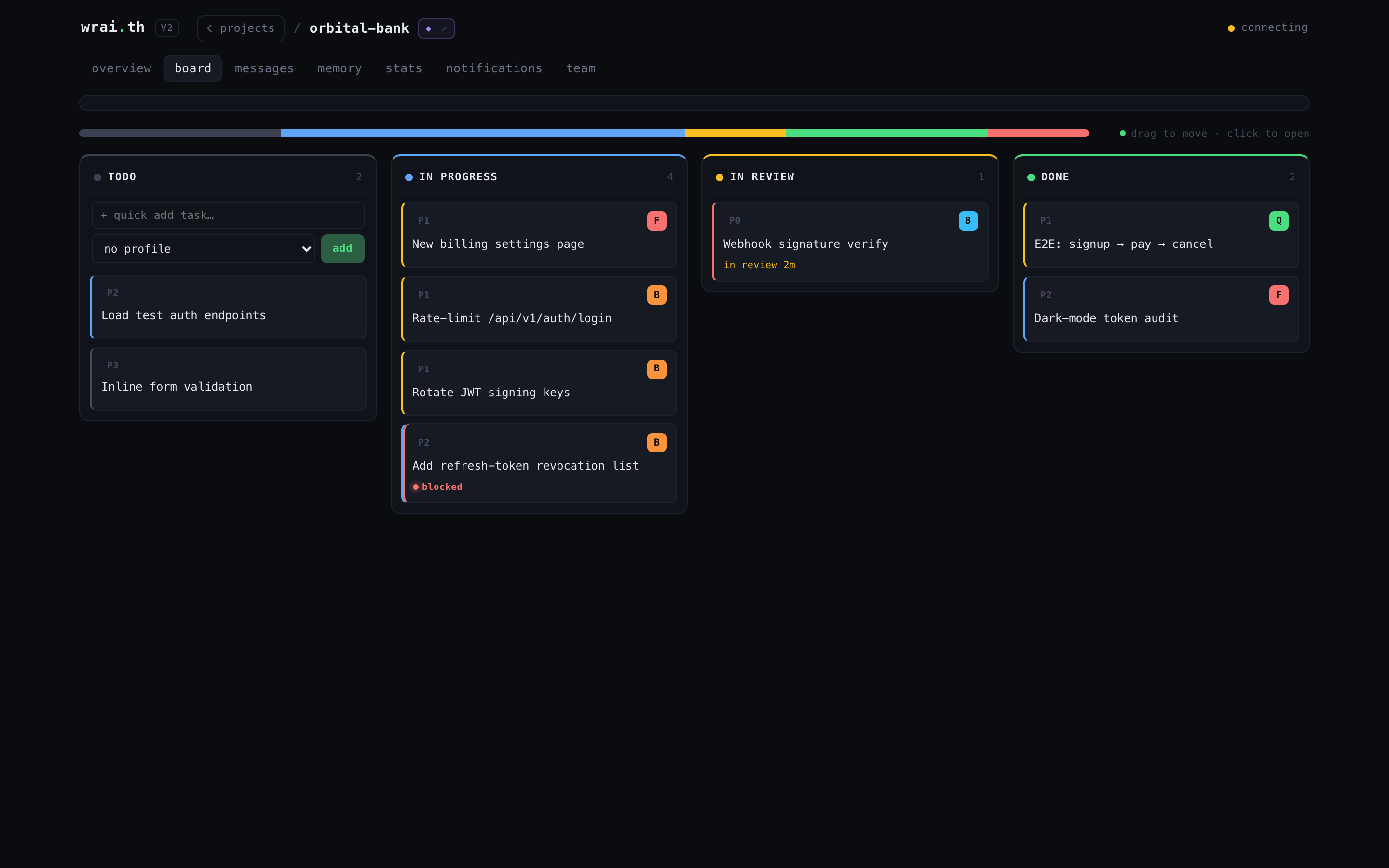Click the DONE column green dot

[1031, 177]
